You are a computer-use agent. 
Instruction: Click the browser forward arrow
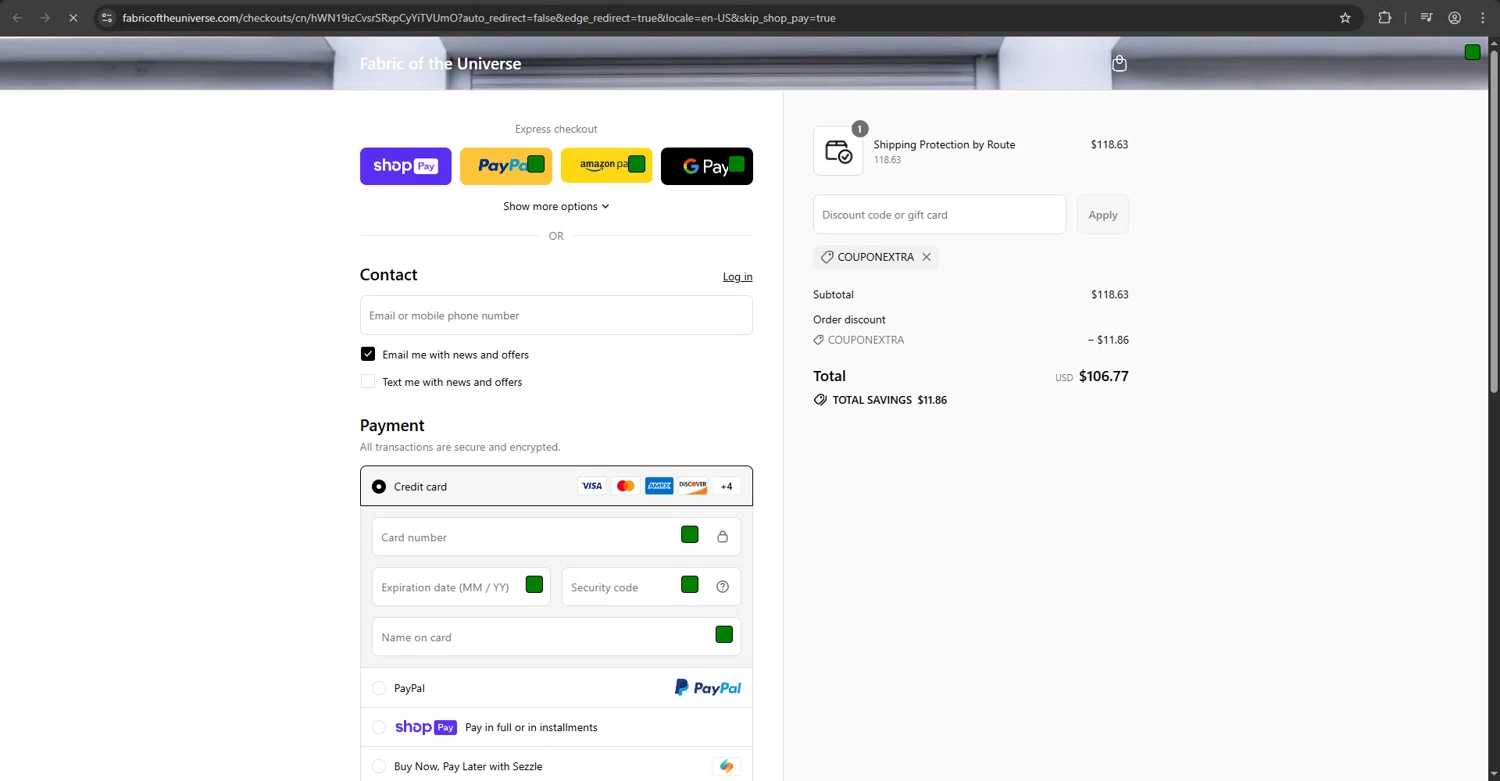(45, 18)
